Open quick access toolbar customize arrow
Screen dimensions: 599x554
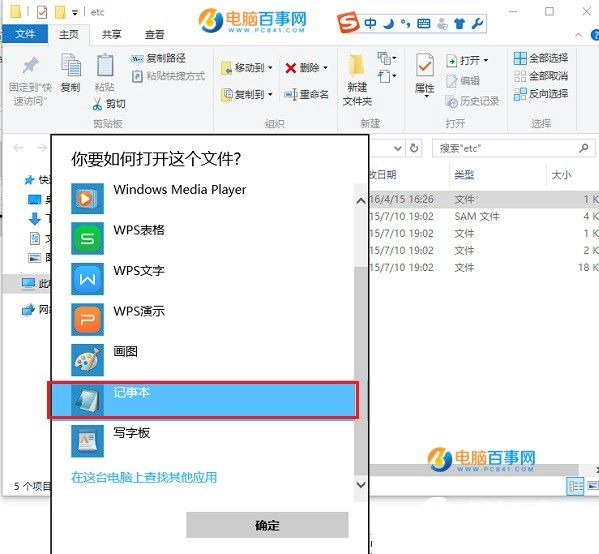point(75,13)
